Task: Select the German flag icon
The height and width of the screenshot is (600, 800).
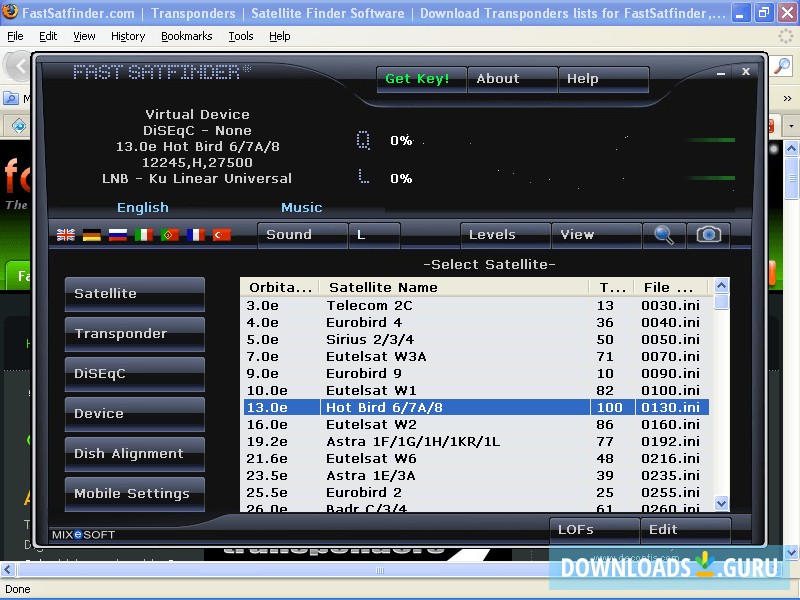Action: 92,235
